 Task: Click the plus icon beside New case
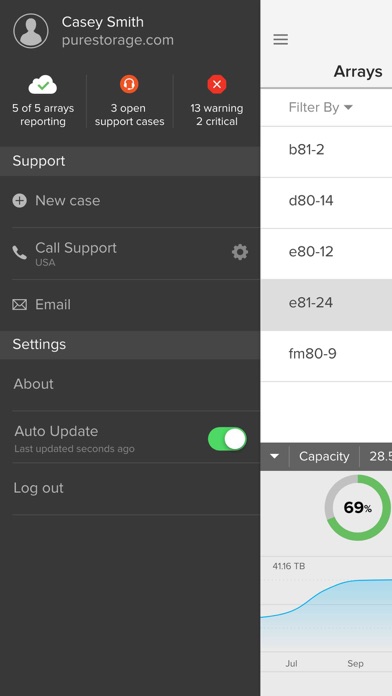(x=19, y=201)
